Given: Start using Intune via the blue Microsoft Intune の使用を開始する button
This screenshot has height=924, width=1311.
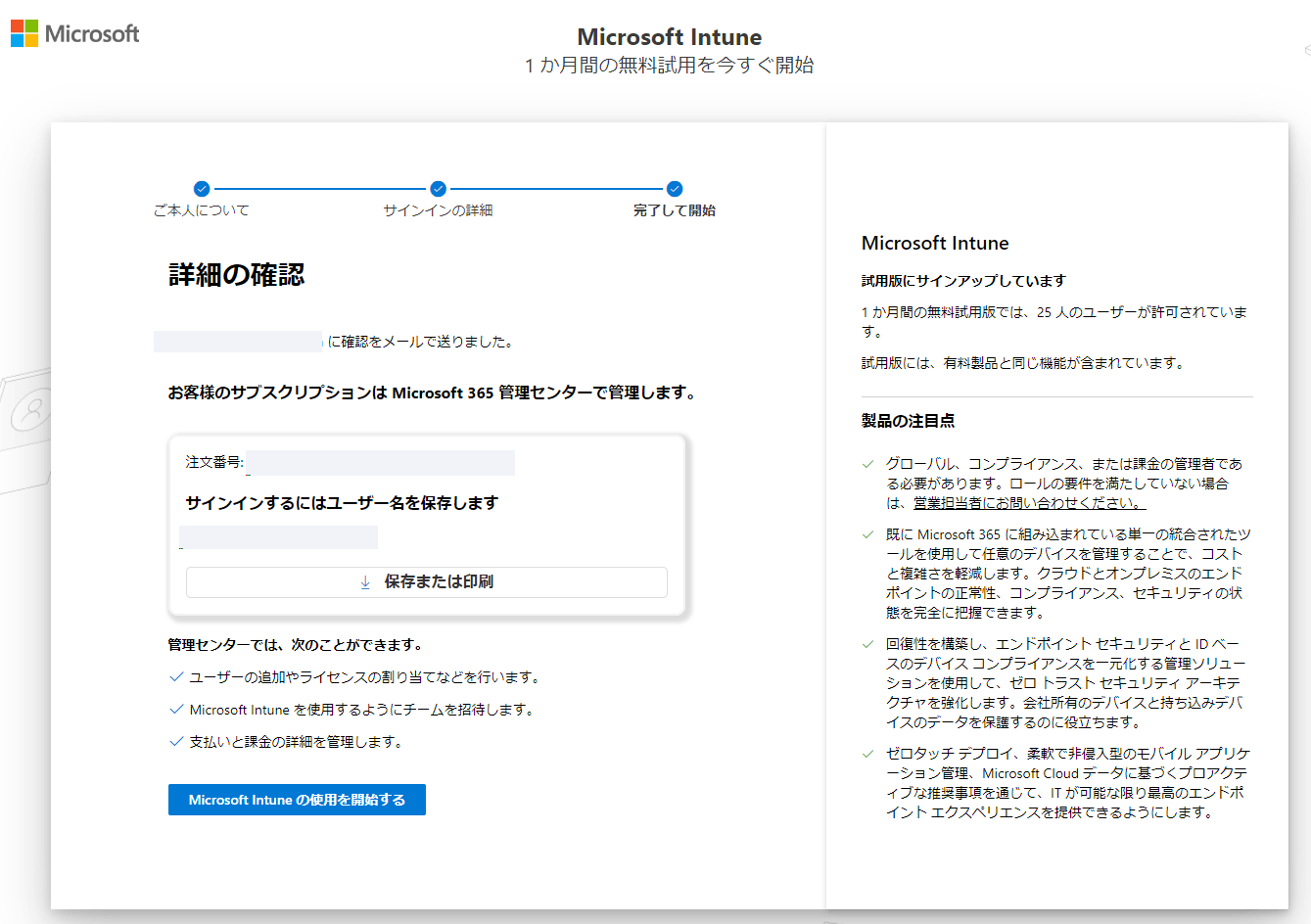Looking at the screenshot, I should coord(297,800).
